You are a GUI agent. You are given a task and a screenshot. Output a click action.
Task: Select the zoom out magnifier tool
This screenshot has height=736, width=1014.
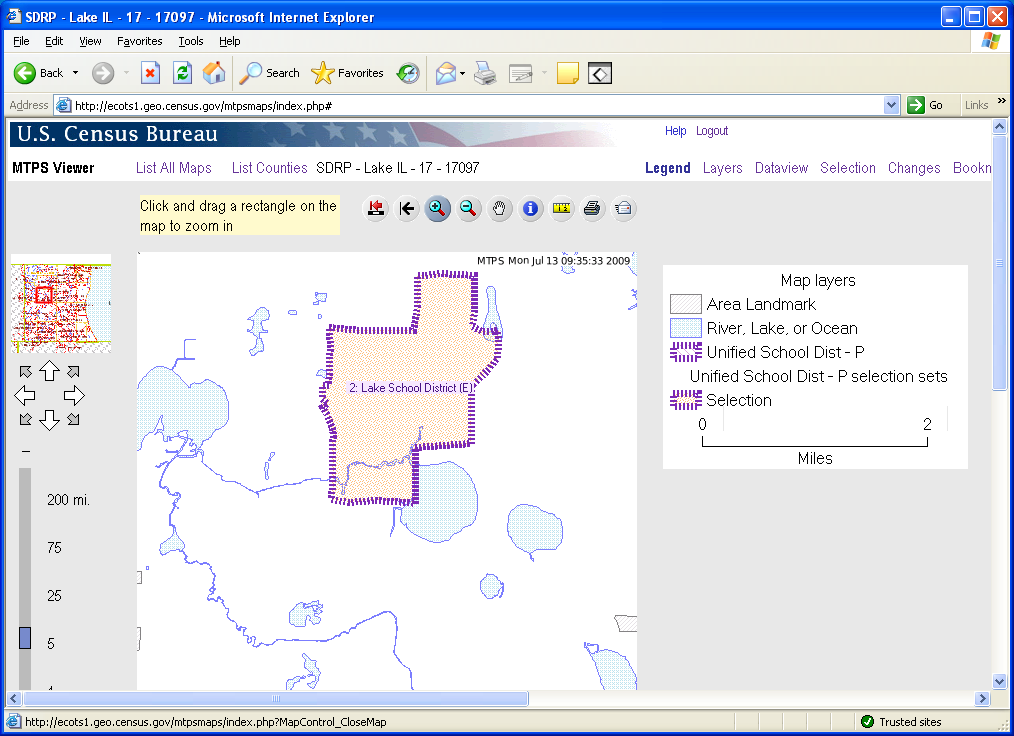click(468, 208)
